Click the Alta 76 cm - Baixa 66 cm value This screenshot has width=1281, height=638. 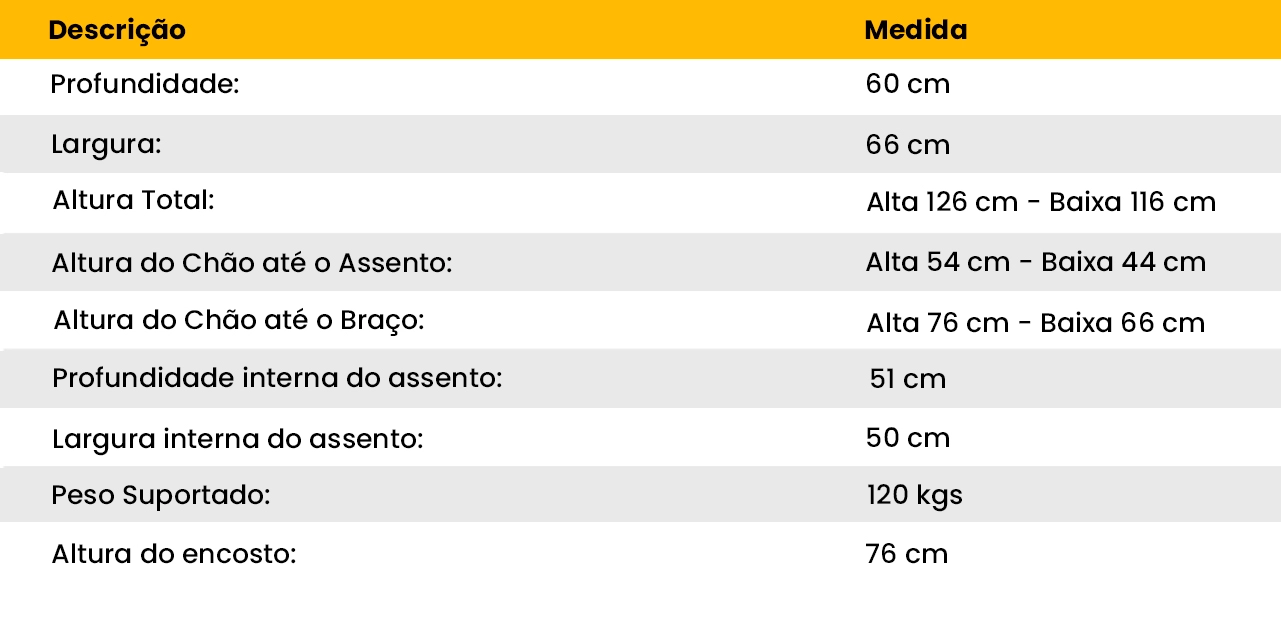(1035, 323)
